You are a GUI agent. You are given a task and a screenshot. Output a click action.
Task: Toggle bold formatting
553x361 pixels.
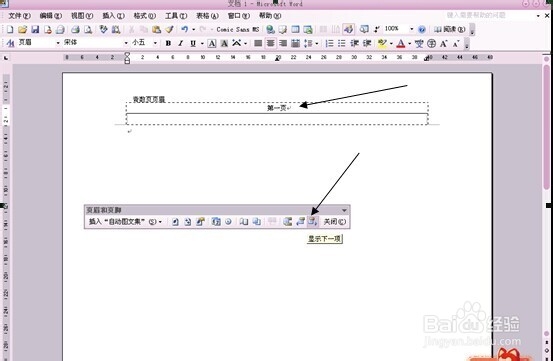click(168, 43)
